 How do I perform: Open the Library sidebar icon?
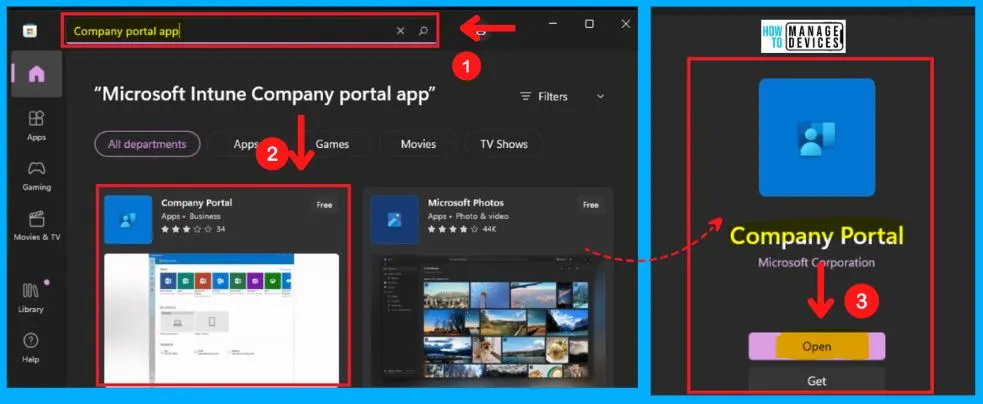click(31, 297)
